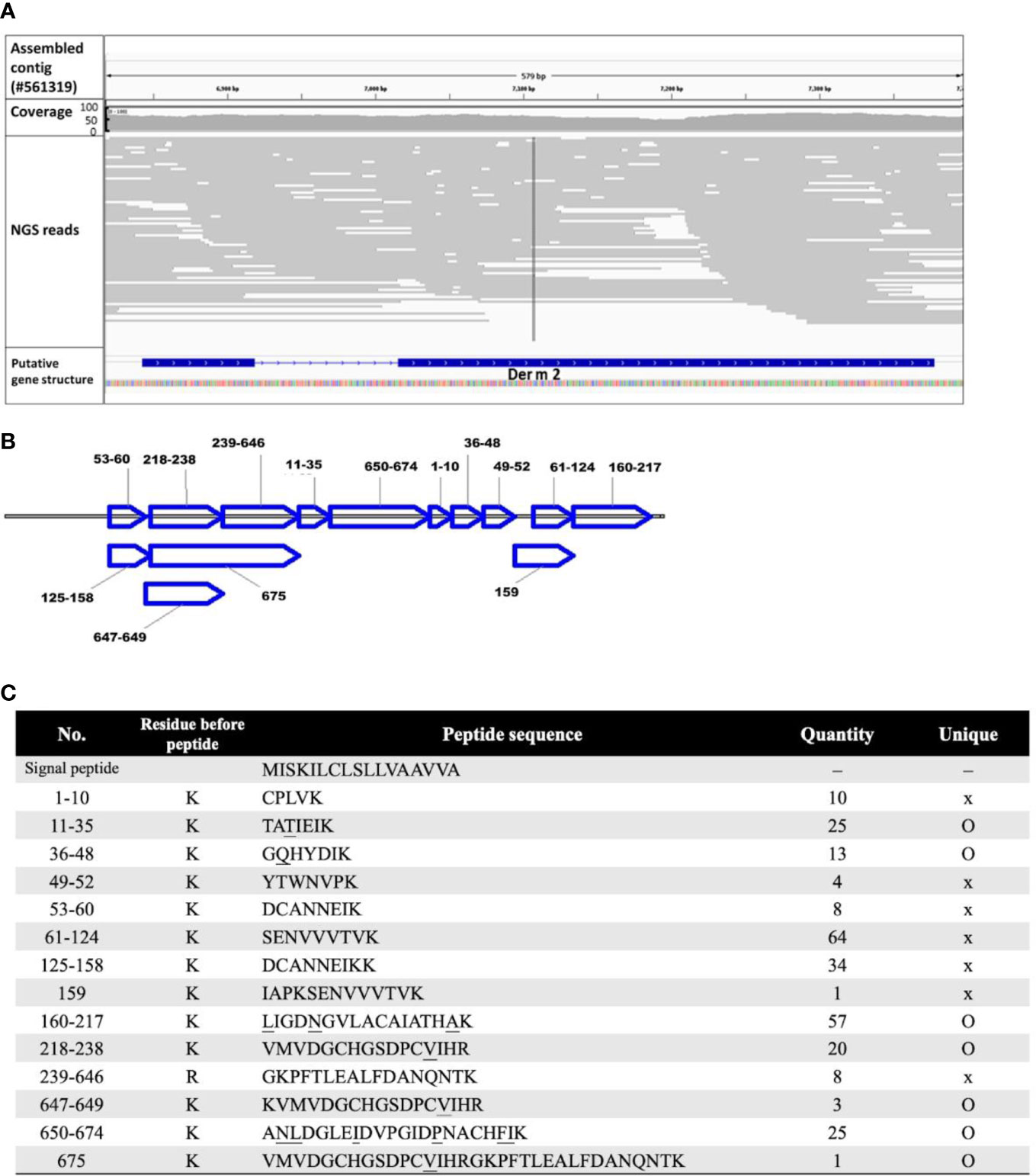Click the '53-60' label in the arrow diagram
Viewport: 1036px width, 1176px height.
[111, 459]
